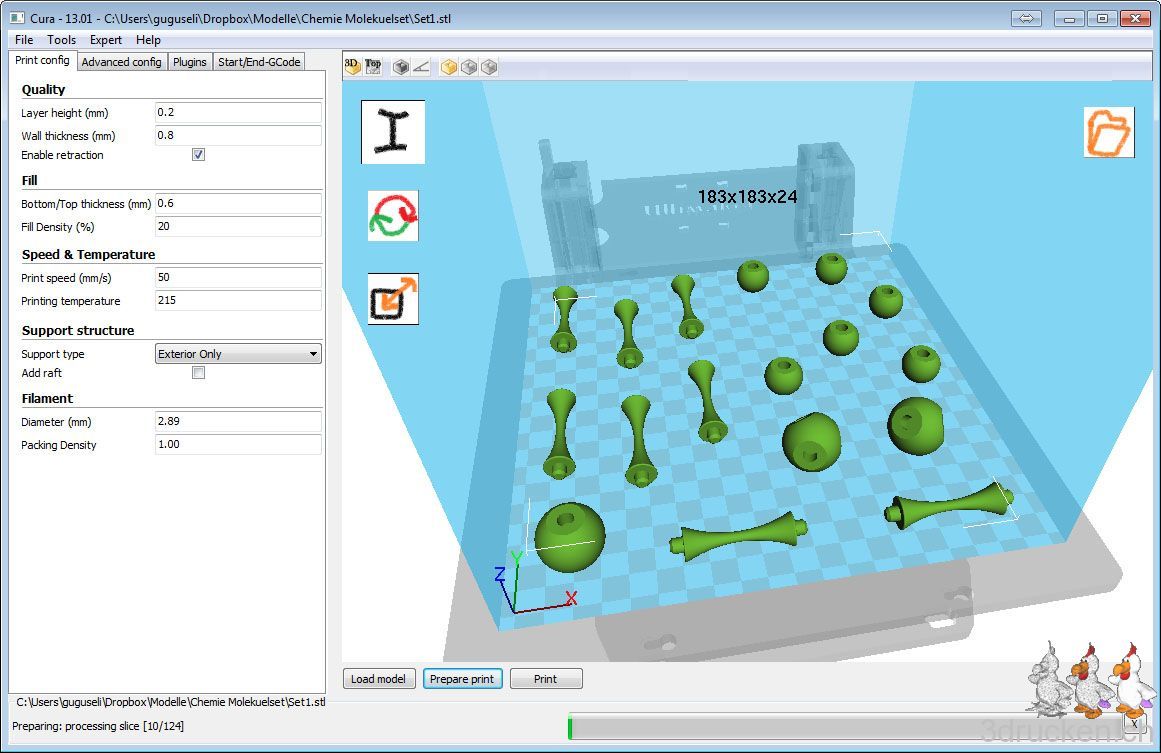The height and width of the screenshot is (753, 1161).
Task: Switch to the Plugins tab
Action: [190, 62]
